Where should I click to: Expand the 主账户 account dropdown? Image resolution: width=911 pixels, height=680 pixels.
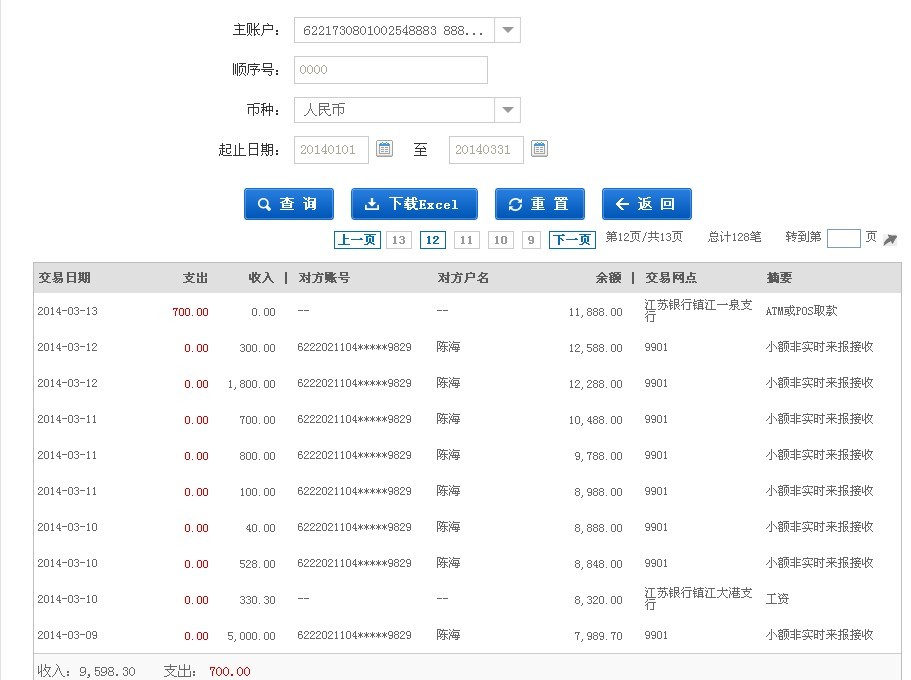pos(508,30)
